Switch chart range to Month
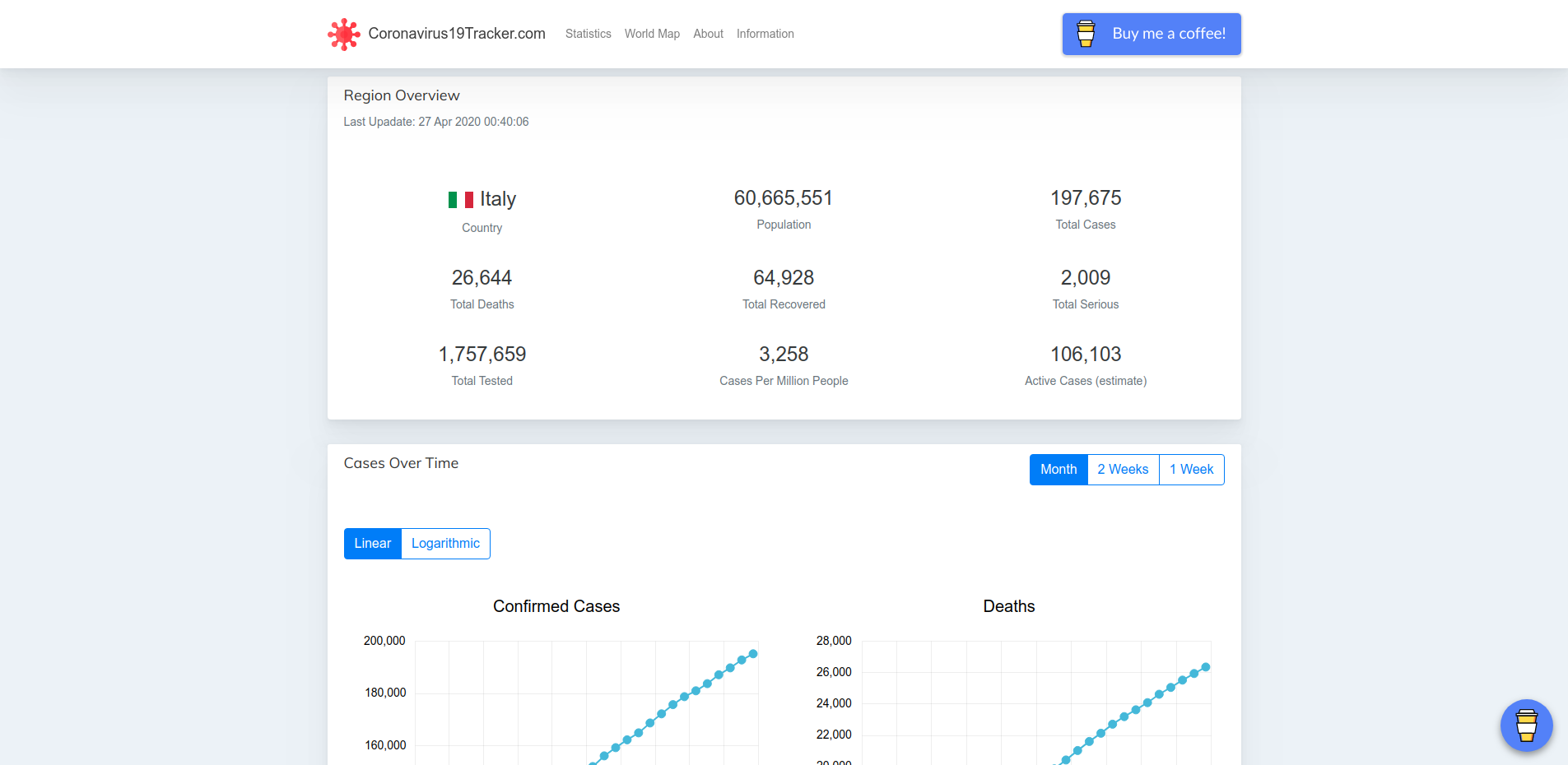 [x=1058, y=470]
